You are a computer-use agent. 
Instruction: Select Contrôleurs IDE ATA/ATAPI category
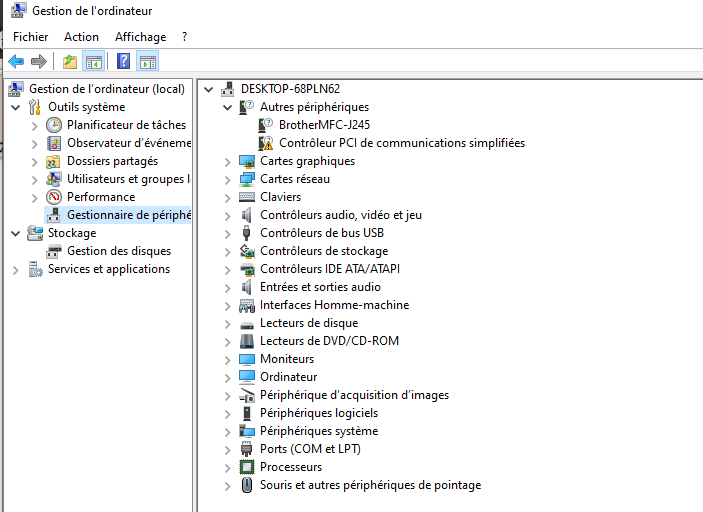point(330,269)
